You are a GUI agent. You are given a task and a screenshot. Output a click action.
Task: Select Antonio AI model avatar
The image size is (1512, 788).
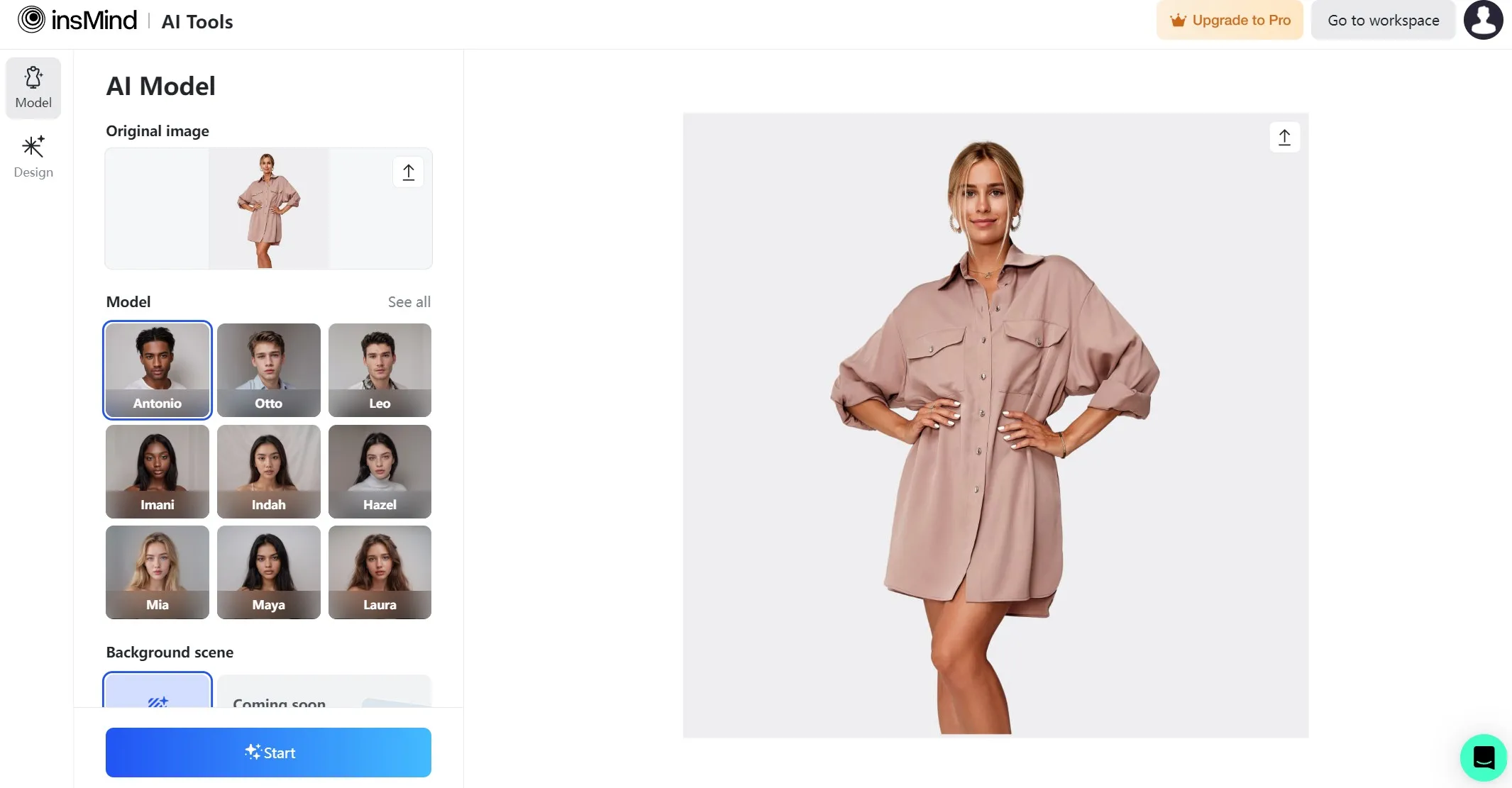point(157,369)
